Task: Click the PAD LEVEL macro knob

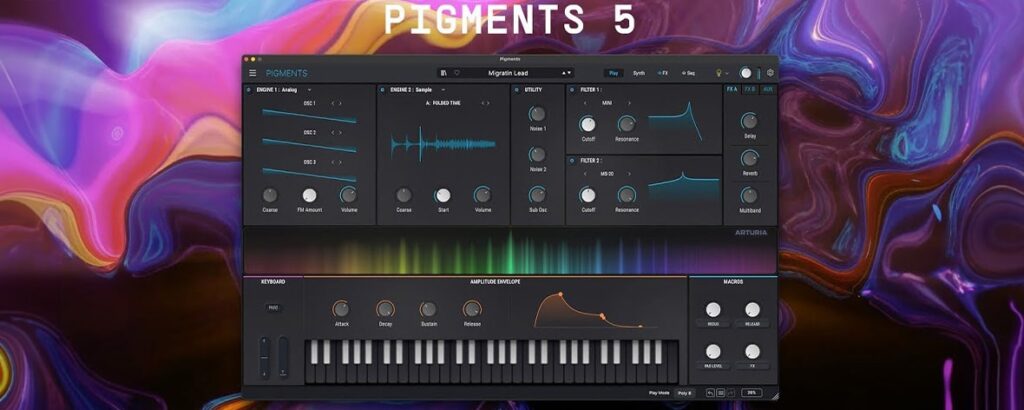Action: click(713, 351)
